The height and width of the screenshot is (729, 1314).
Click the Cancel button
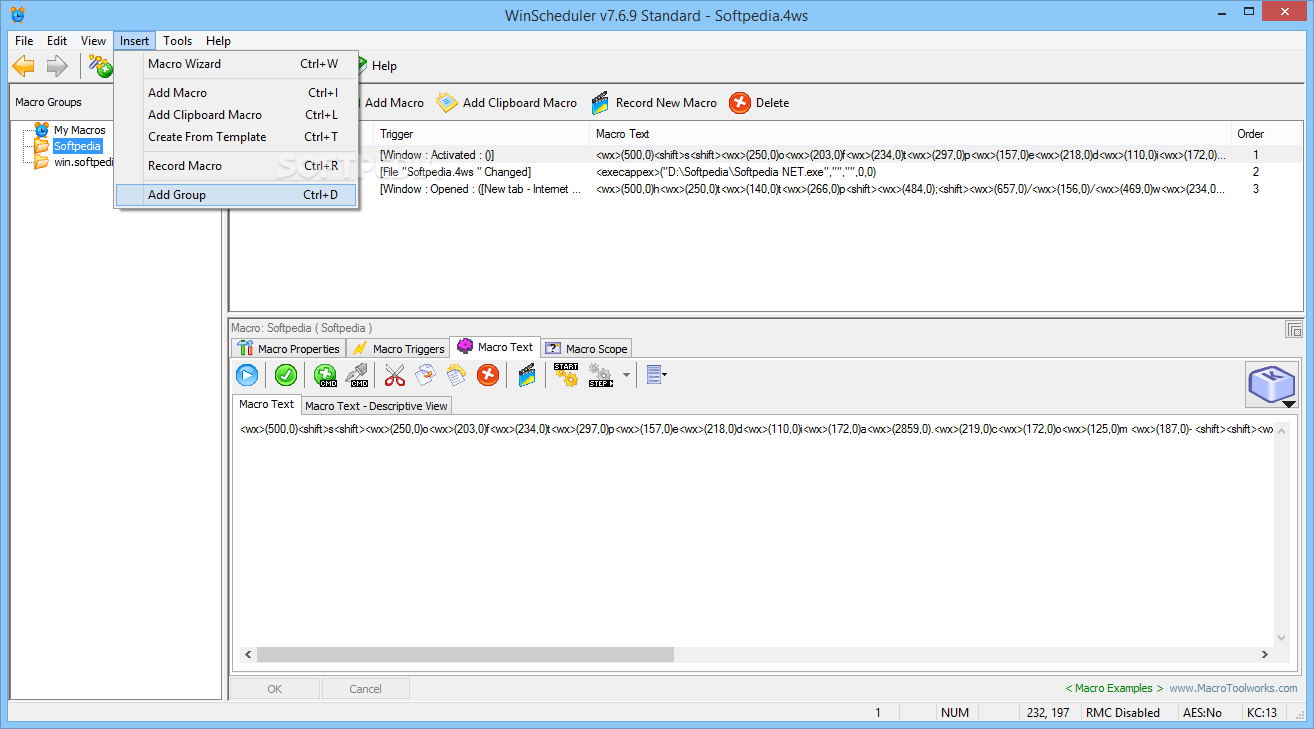[365, 688]
